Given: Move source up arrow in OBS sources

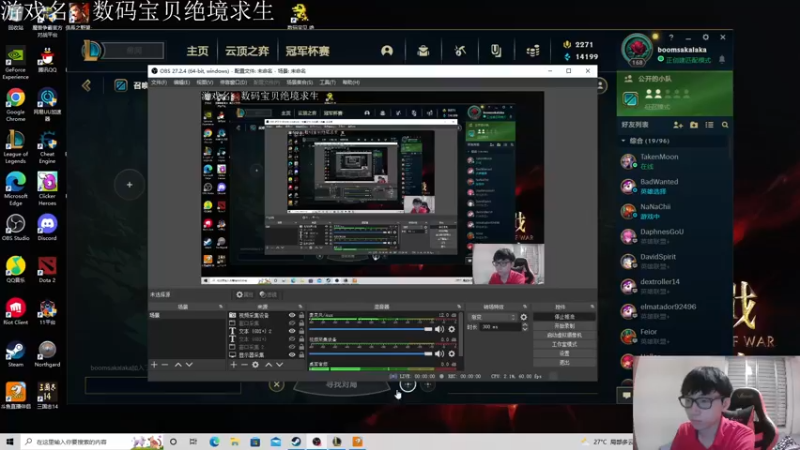Looking at the screenshot, I should (268, 365).
